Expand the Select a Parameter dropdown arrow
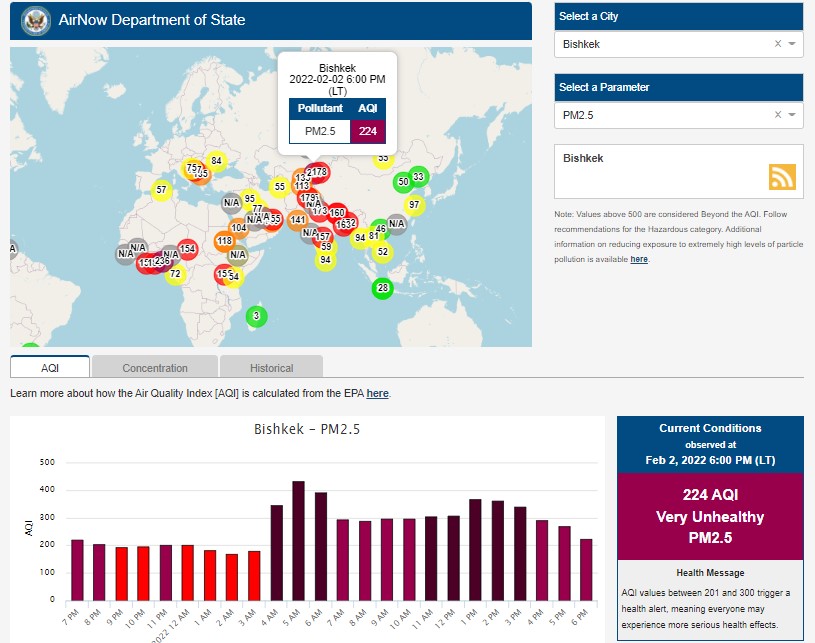 click(792, 115)
